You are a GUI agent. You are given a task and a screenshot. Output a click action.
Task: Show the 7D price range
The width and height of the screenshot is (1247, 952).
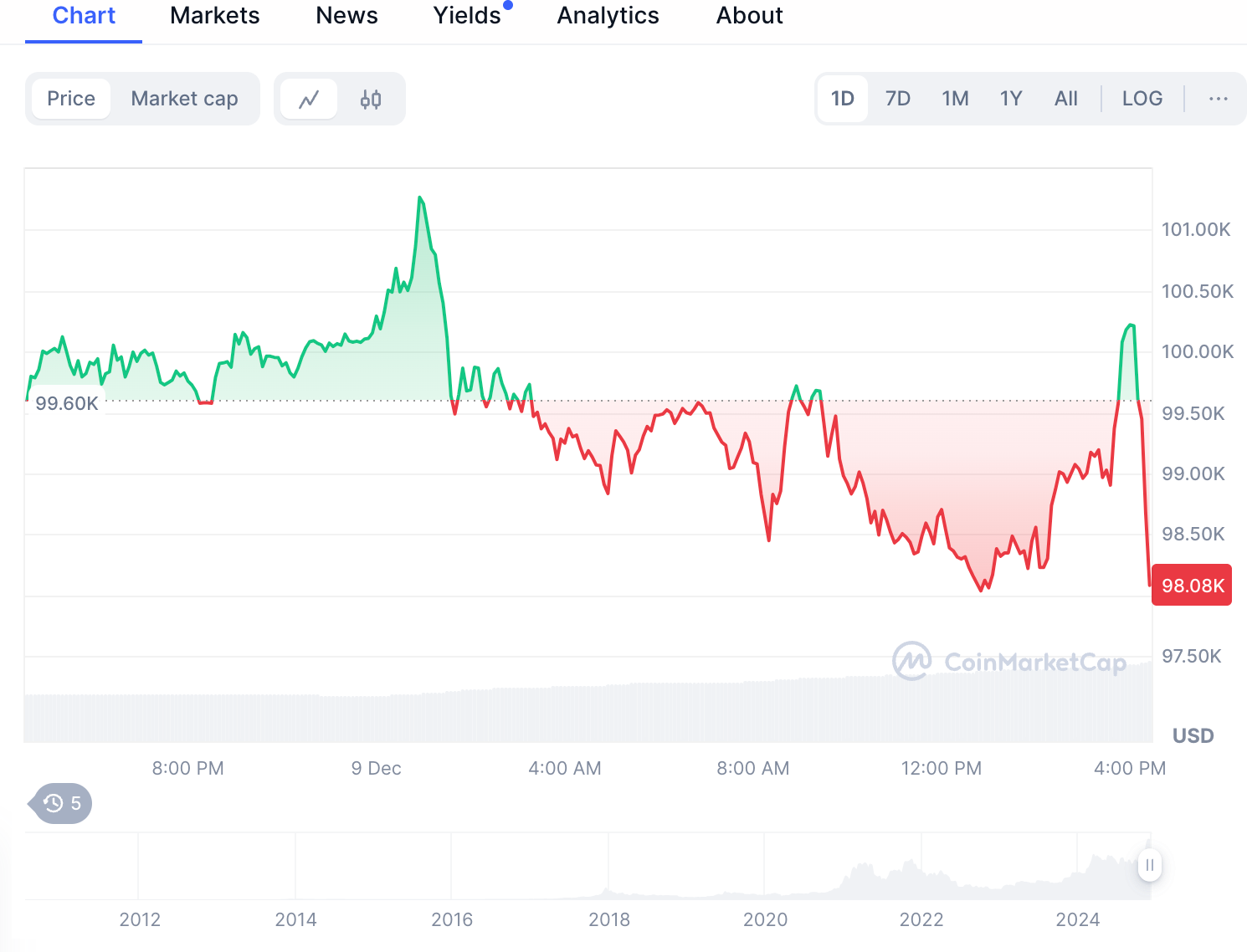[x=897, y=99]
